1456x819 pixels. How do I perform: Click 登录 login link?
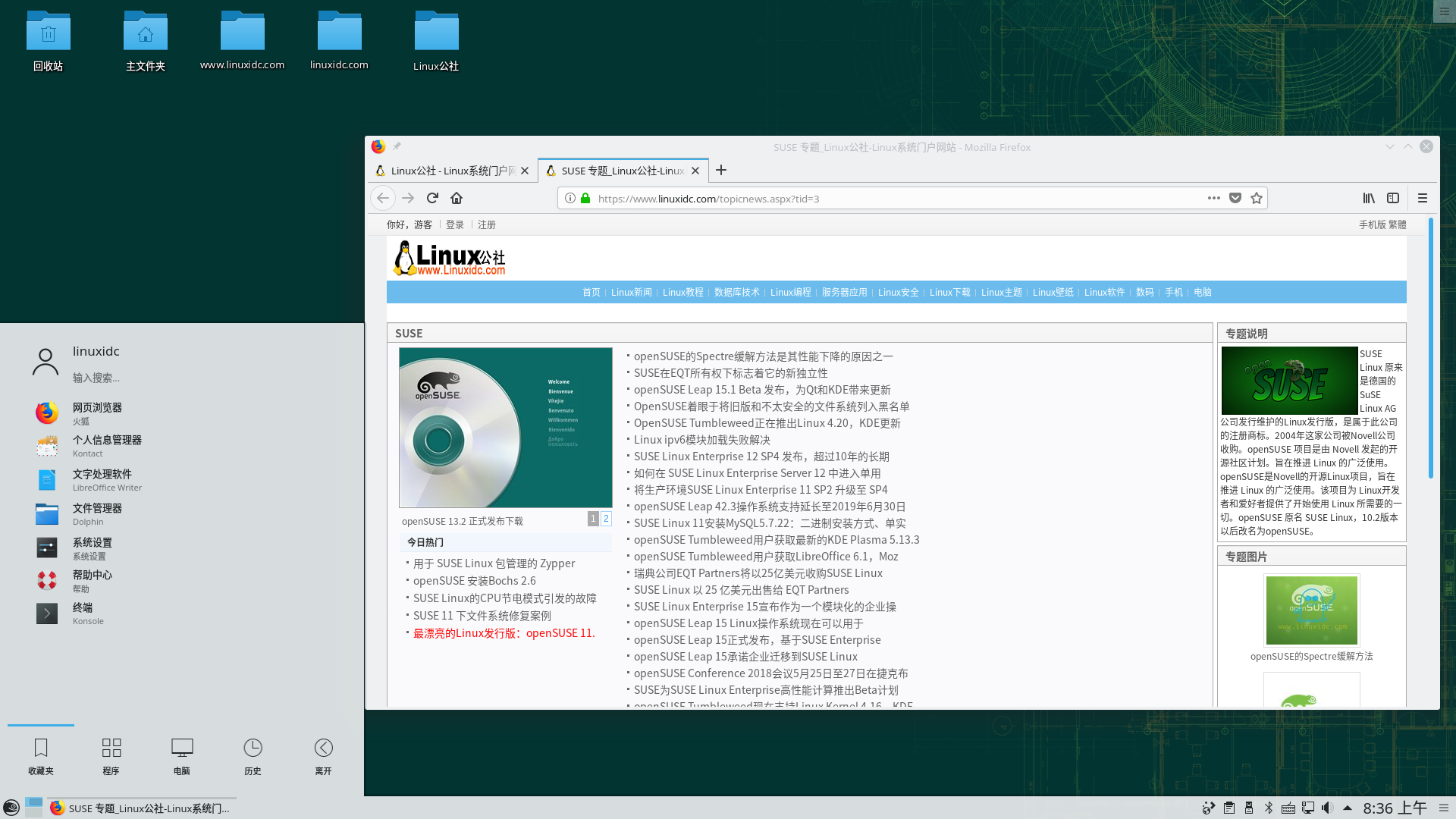coord(455,224)
